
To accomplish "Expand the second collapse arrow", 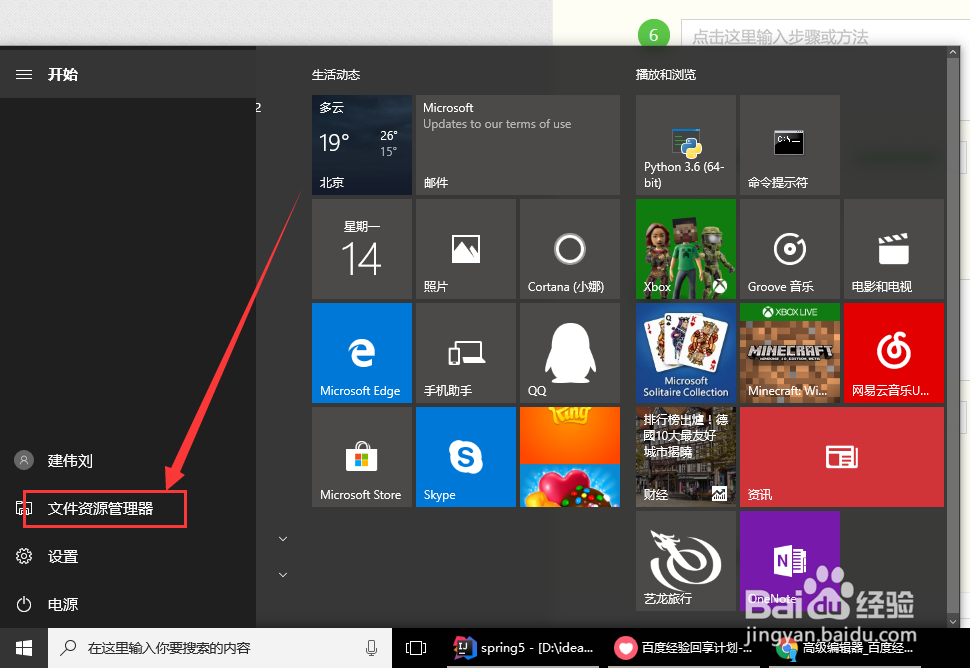I will [x=283, y=575].
